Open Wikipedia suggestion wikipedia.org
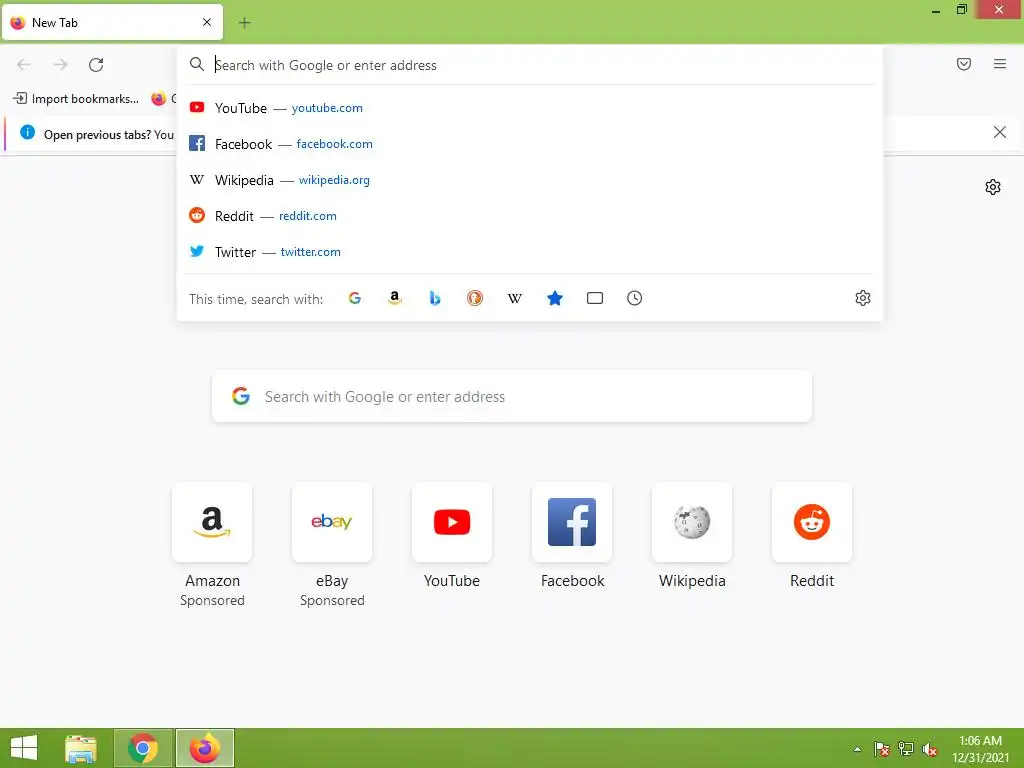Viewport: 1024px width, 768px height. (x=529, y=180)
